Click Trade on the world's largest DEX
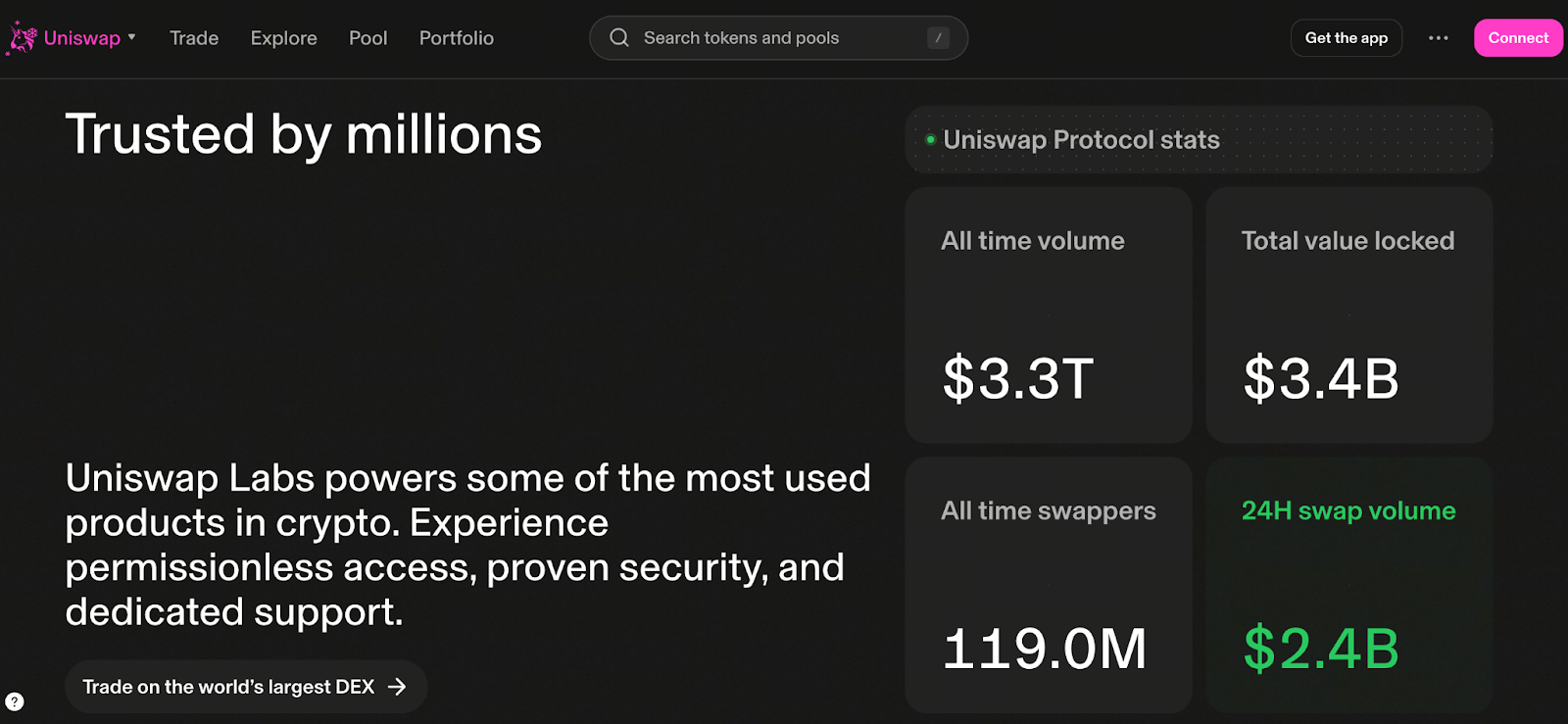 [x=228, y=687]
